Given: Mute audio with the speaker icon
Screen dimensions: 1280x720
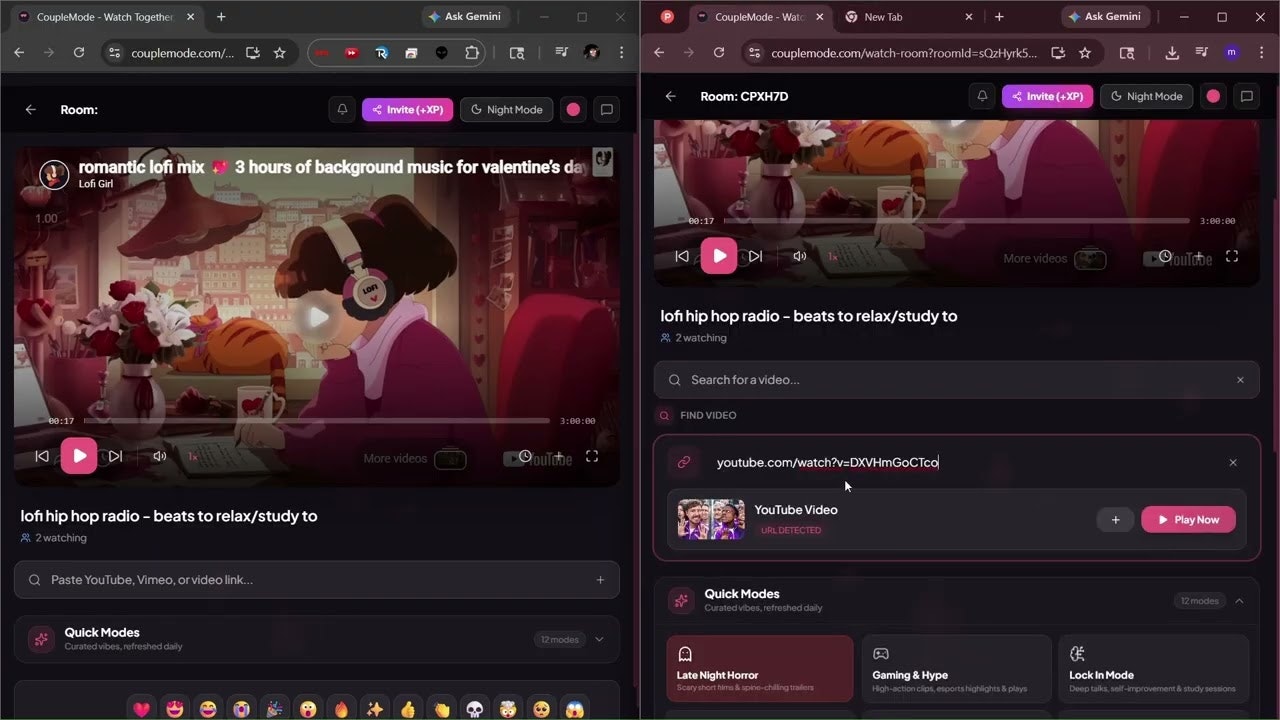Looking at the screenshot, I should [798, 255].
